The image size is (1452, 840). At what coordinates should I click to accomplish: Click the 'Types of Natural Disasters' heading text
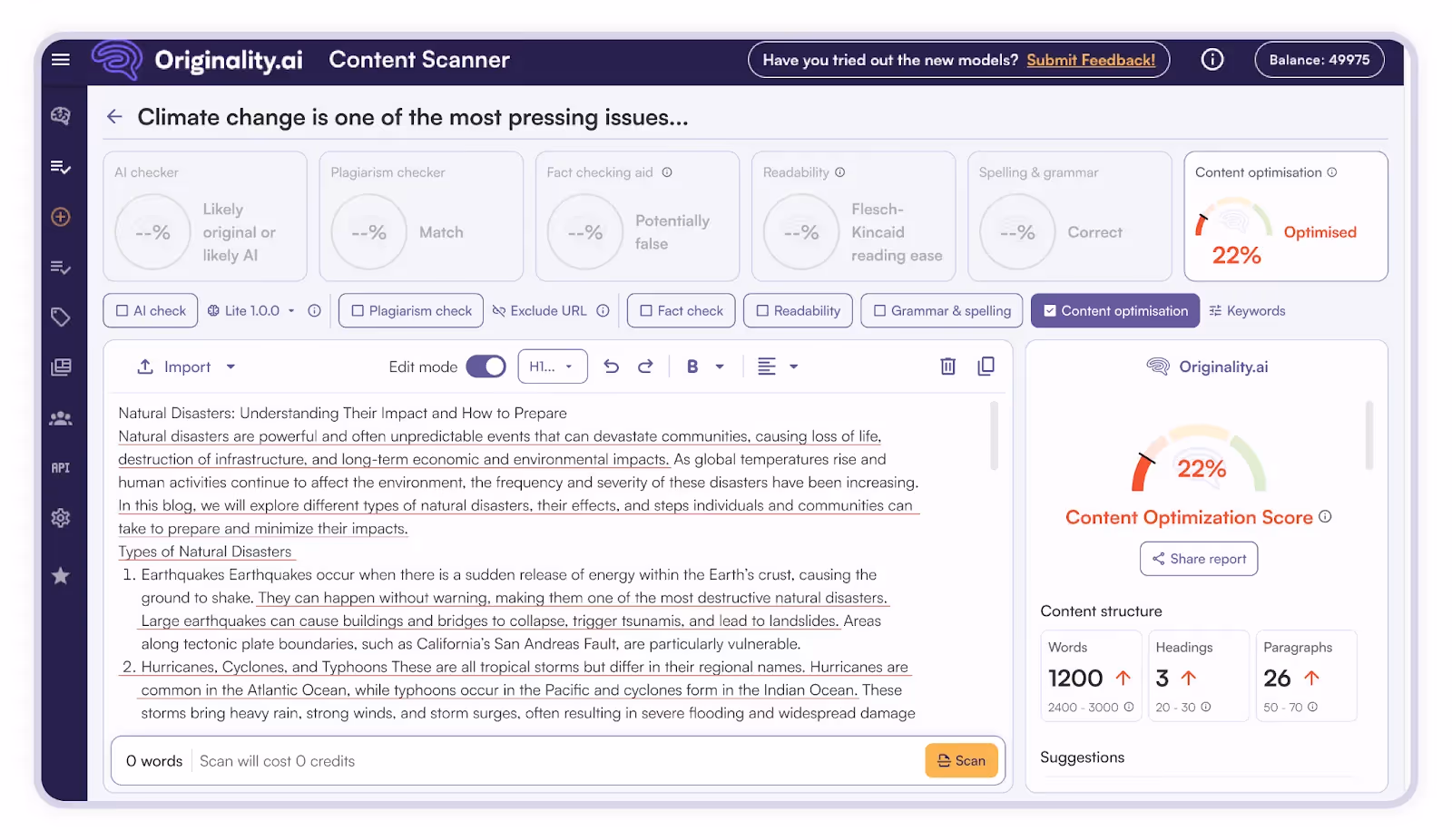(205, 552)
